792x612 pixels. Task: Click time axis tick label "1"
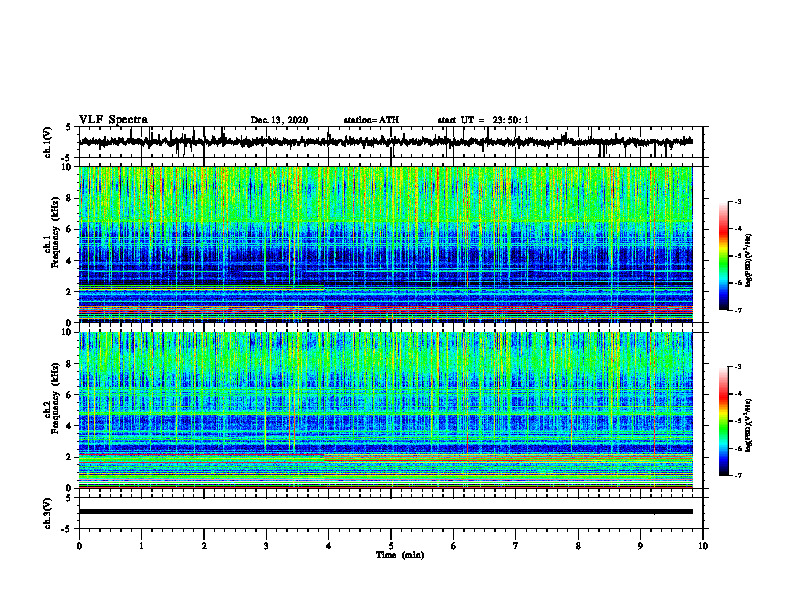pos(141,546)
